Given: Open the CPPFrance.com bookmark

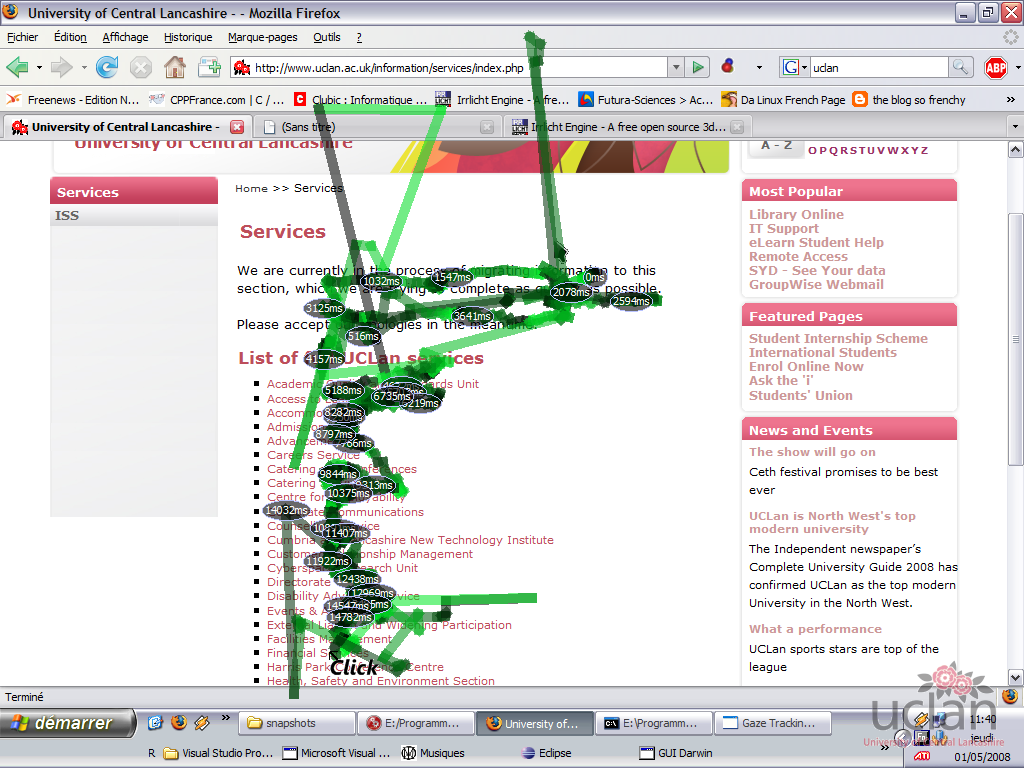Looking at the screenshot, I should [217, 99].
